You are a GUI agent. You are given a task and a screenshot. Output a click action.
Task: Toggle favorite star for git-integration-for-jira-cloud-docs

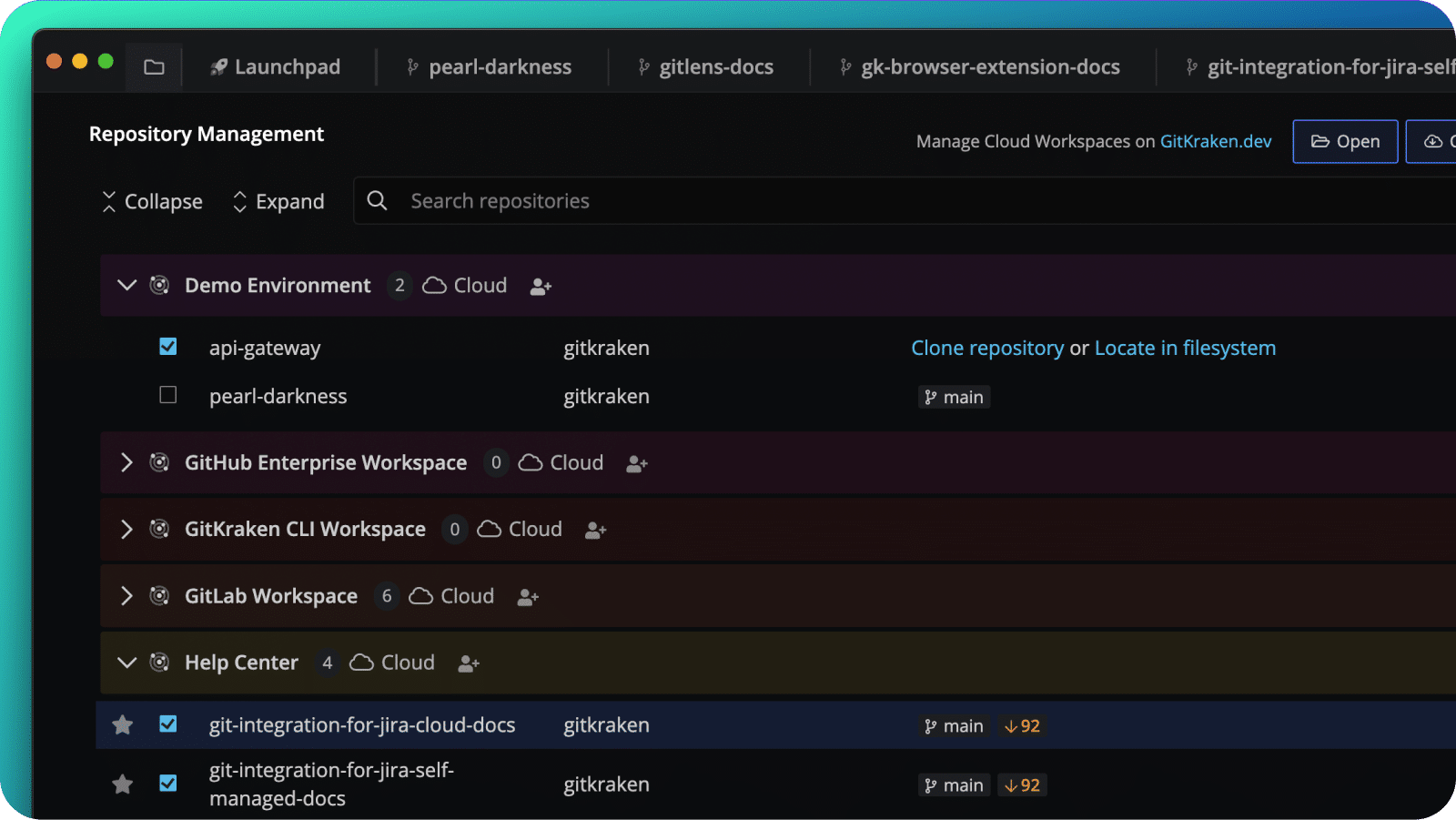pos(123,725)
